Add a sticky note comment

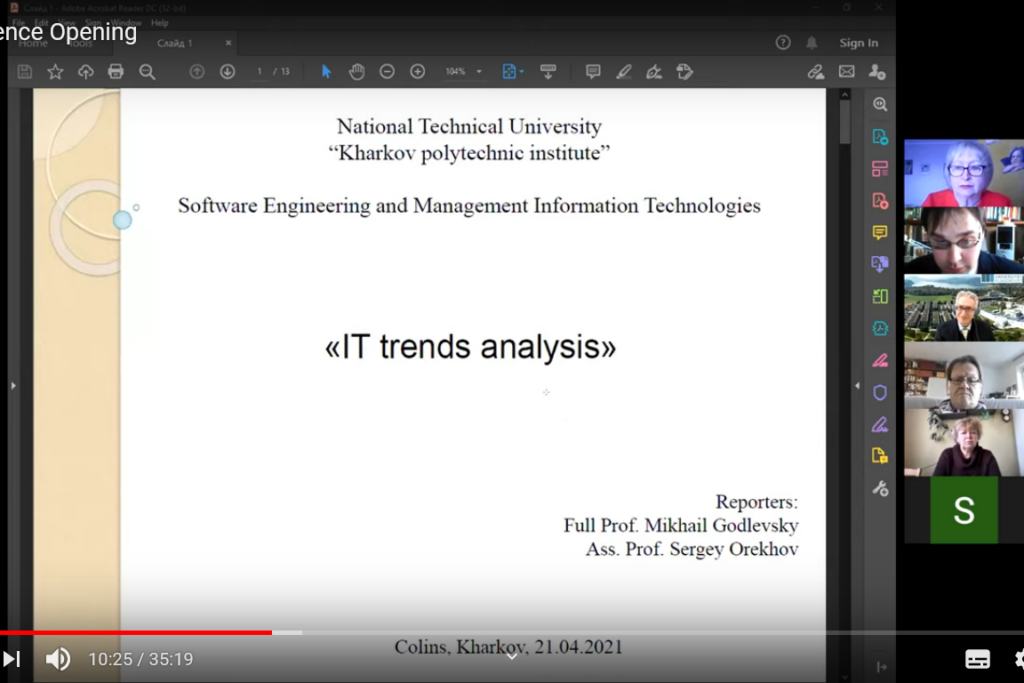click(x=593, y=72)
